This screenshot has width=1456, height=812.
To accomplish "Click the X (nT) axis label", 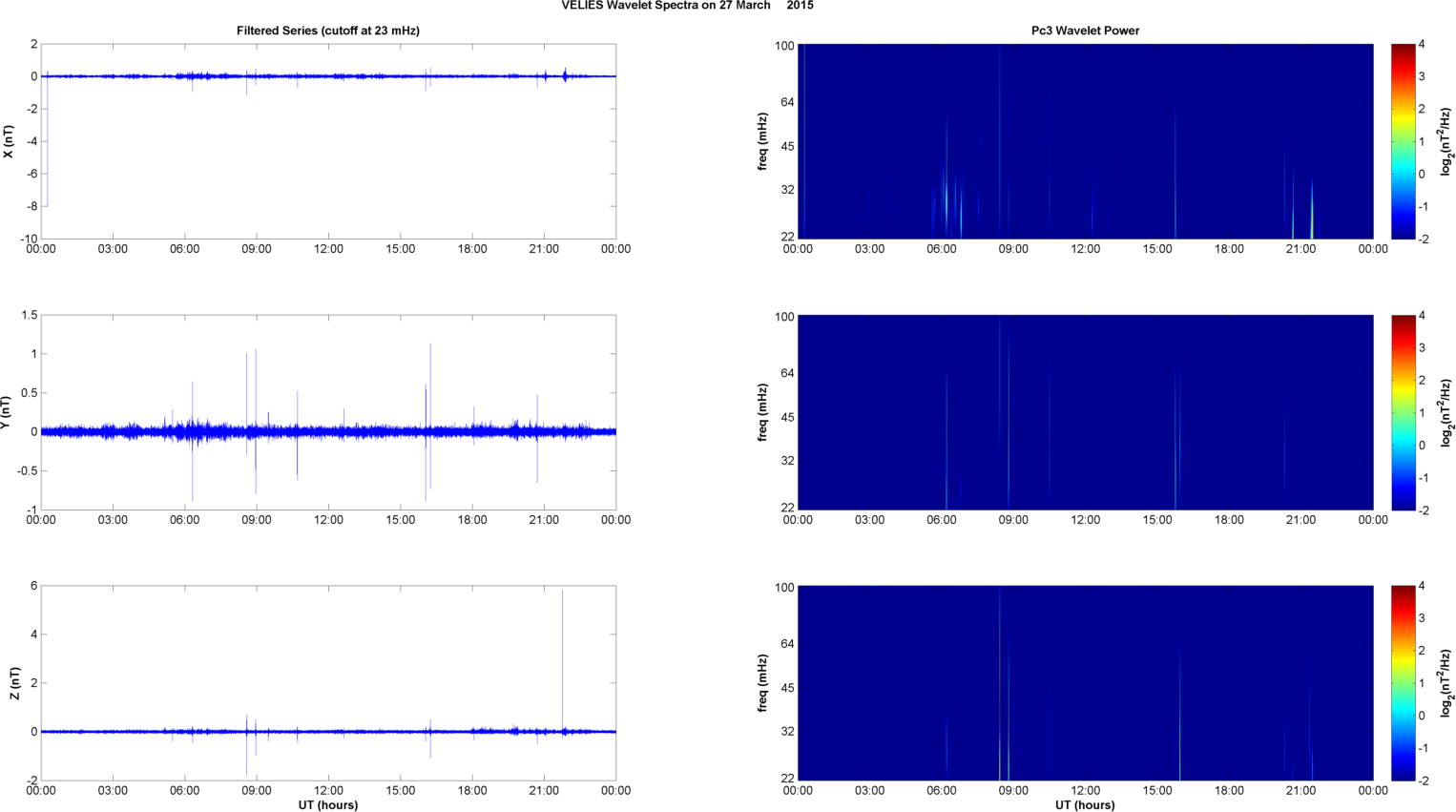I will (x=9, y=141).
